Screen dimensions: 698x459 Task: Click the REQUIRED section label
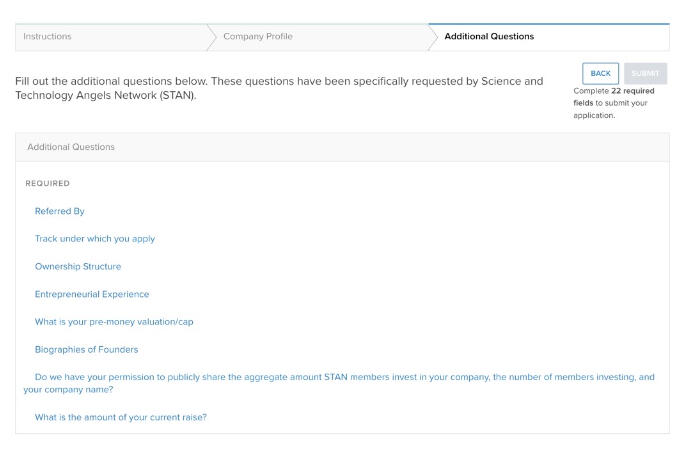[48, 184]
